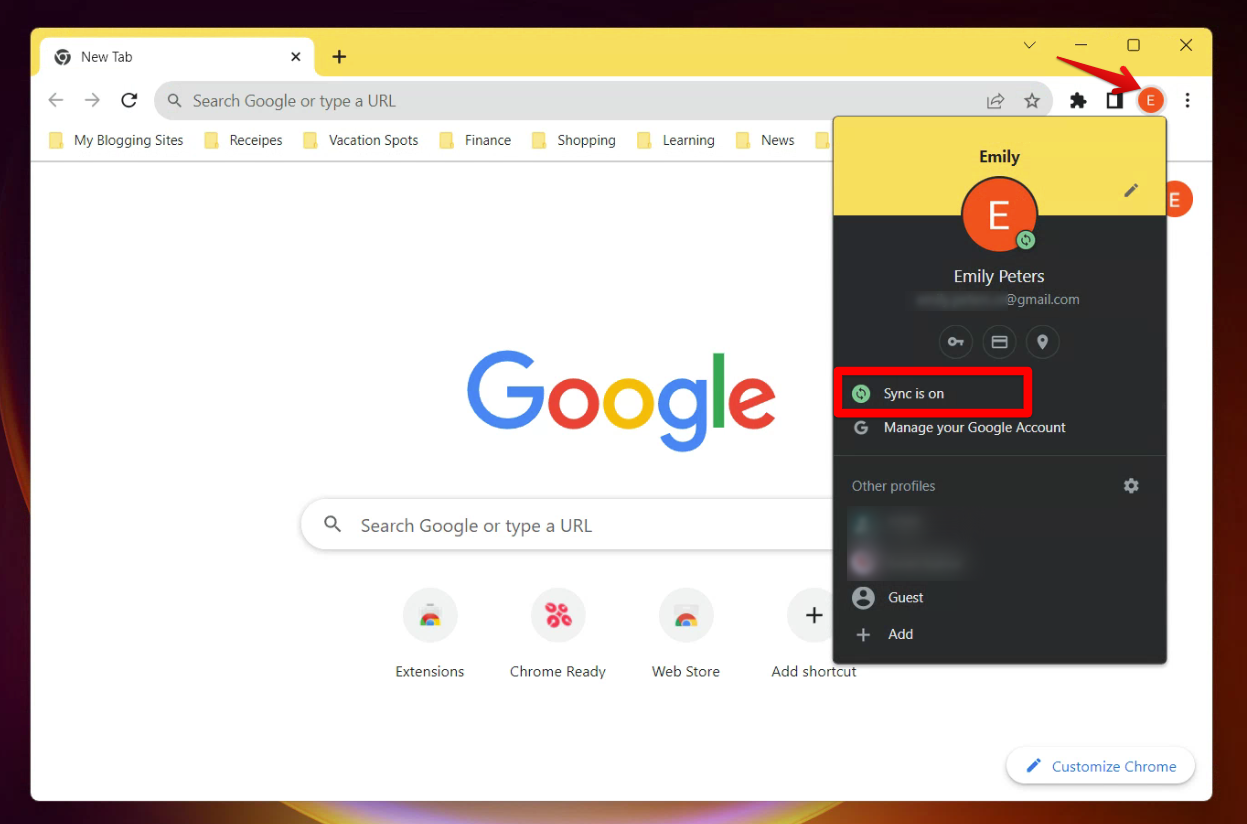The image size is (1247, 824).
Task: Add a new Chrome profile
Action: (x=999, y=634)
